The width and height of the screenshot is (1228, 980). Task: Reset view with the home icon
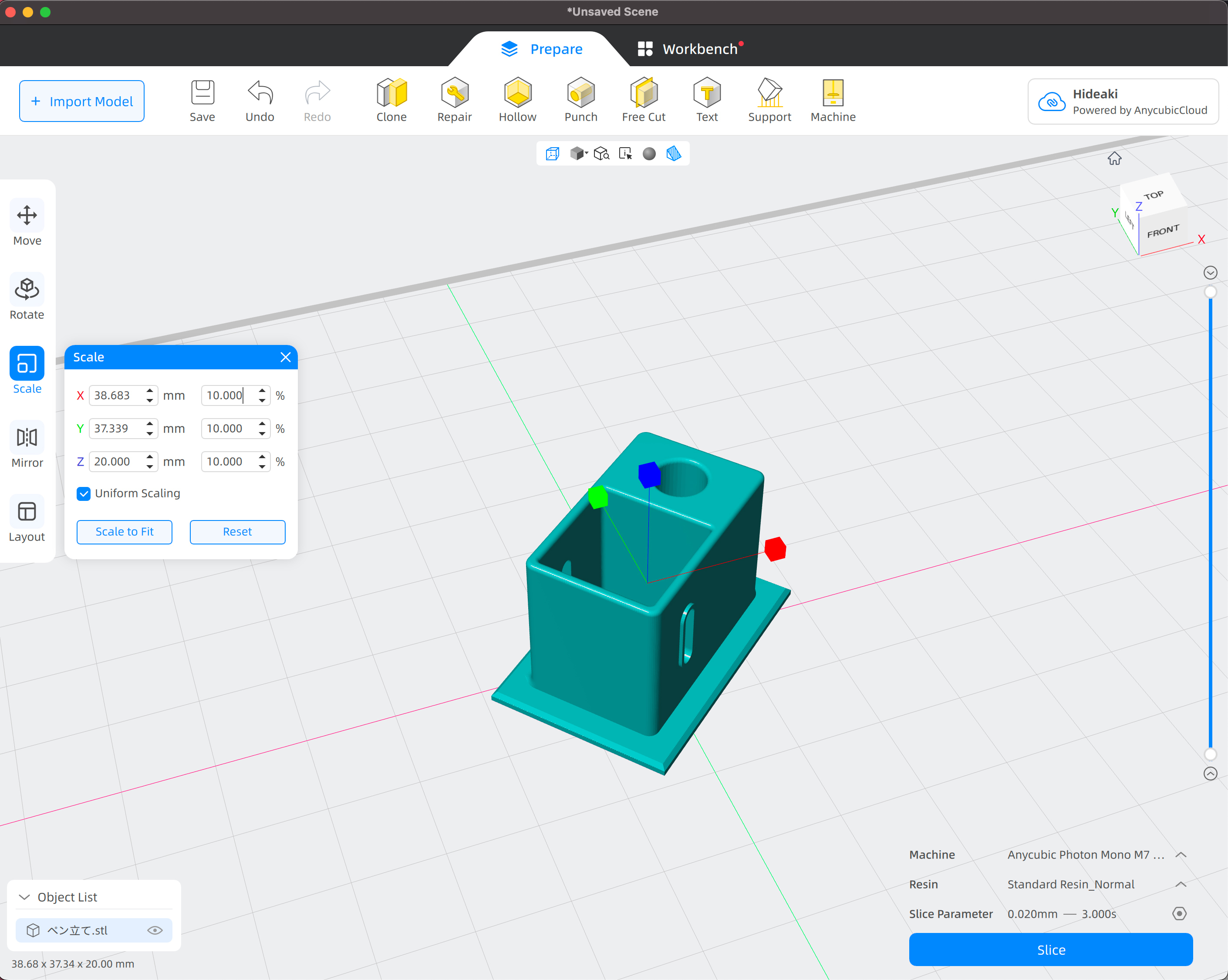[x=1115, y=159]
